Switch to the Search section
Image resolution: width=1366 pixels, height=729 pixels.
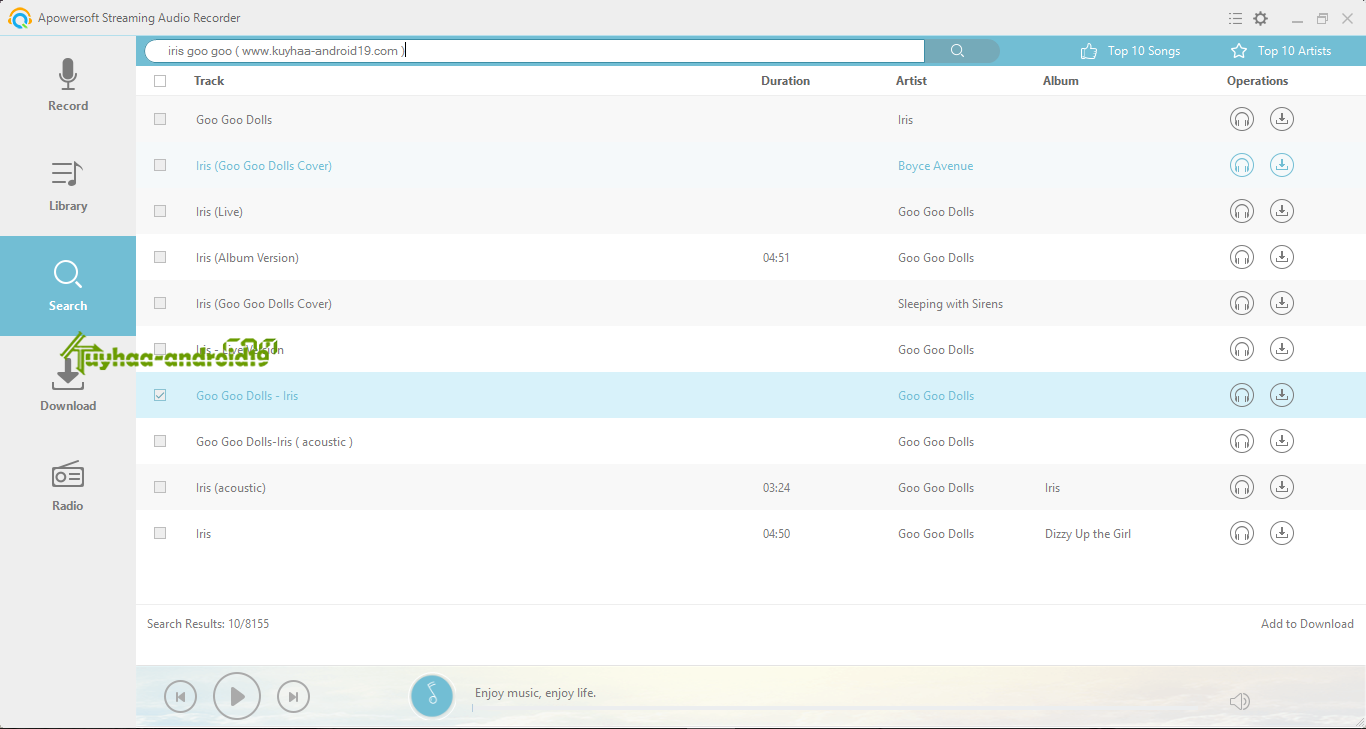tap(68, 286)
